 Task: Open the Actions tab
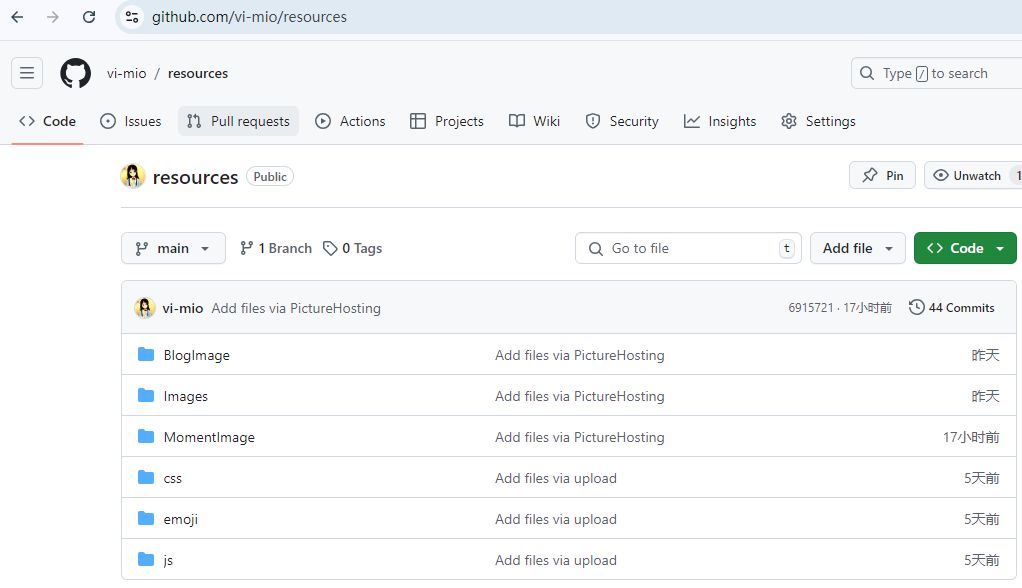[x=350, y=121]
